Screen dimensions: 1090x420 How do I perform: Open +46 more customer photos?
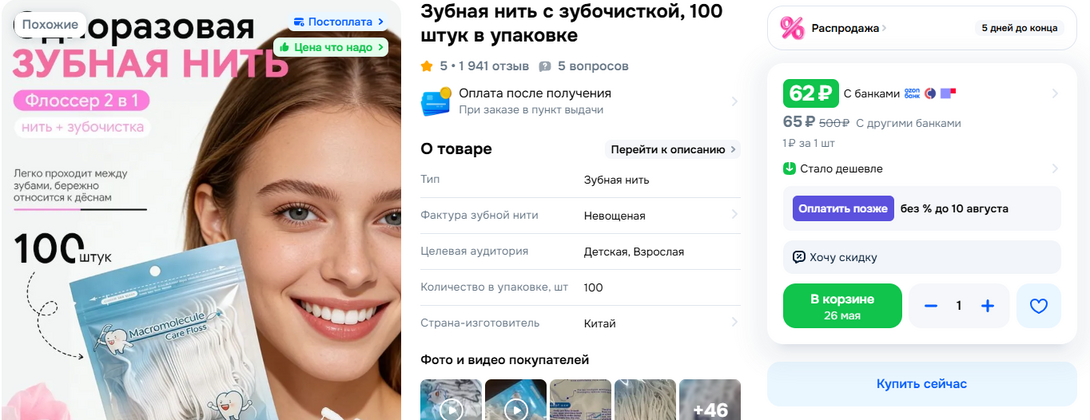pyautogui.click(x=710, y=400)
